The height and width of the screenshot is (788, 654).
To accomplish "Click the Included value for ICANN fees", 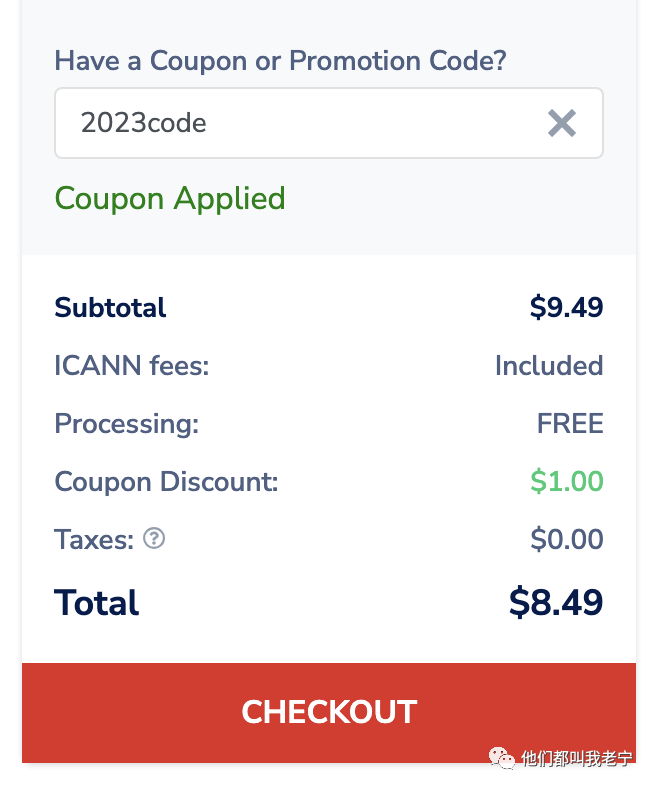I will click(549, 366).
